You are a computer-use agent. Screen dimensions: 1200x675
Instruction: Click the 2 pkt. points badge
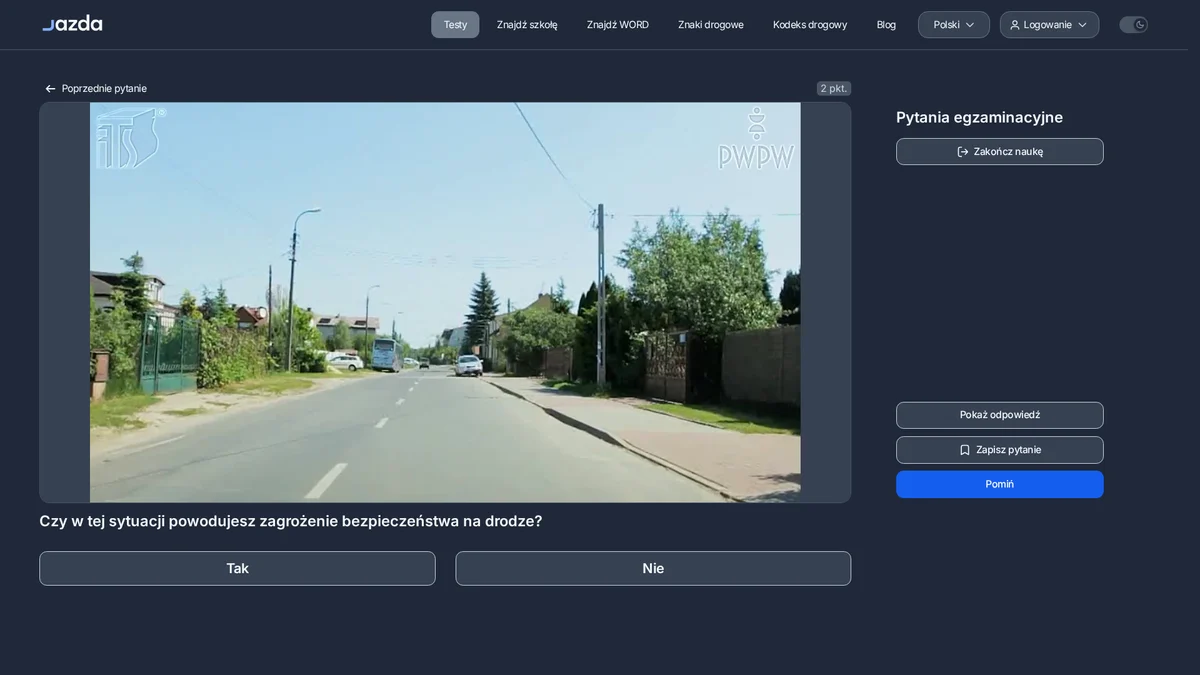(x=834, y=88)
